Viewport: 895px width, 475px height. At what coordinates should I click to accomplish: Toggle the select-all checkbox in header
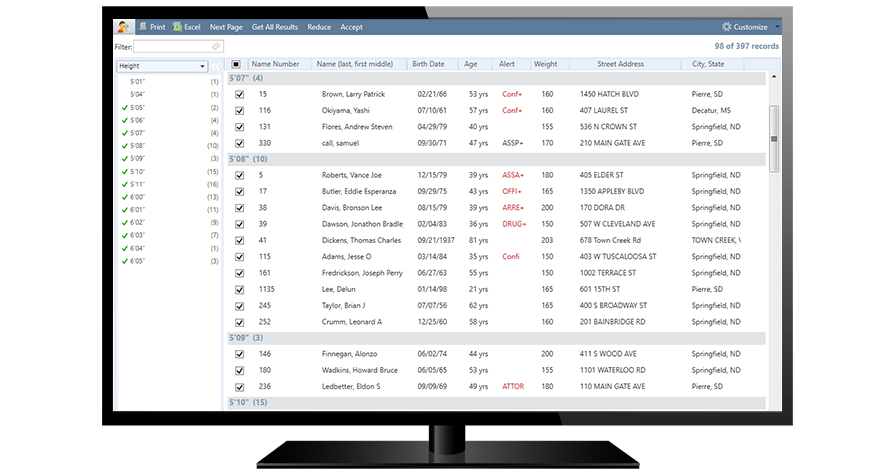[237, 65]
